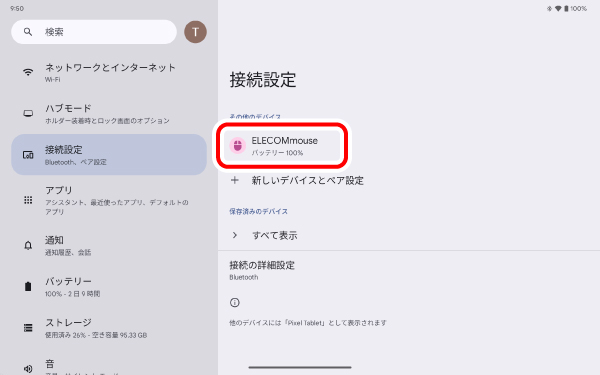Open the search settings field
Screen dimensions: 600x375
click(x=94, y=32)
